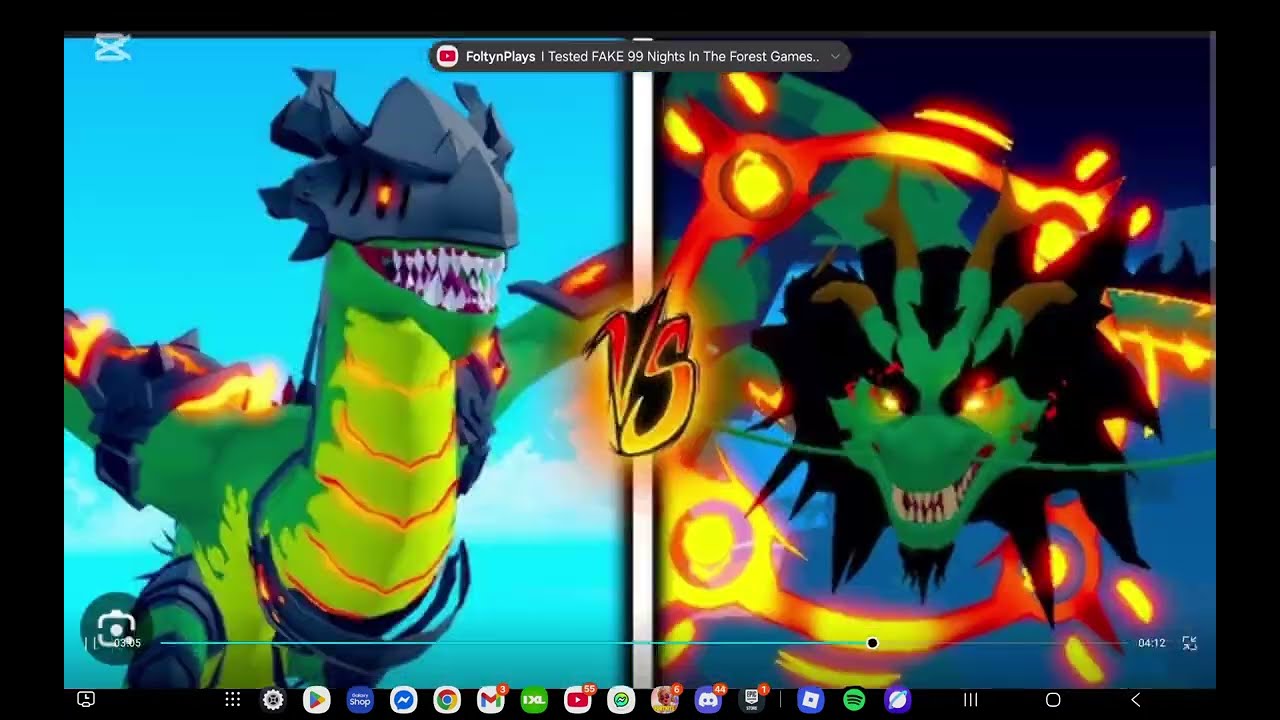Show recent apps with three-bar button

(970, 700)
